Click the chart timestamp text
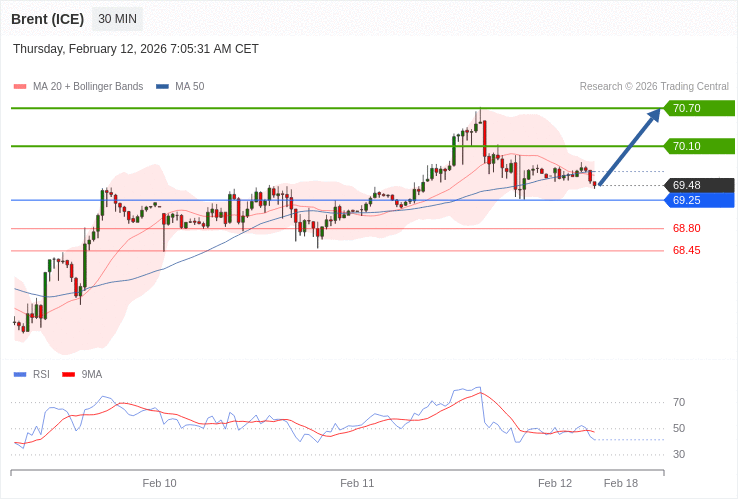Screen dimensions: 738x500 136,49
